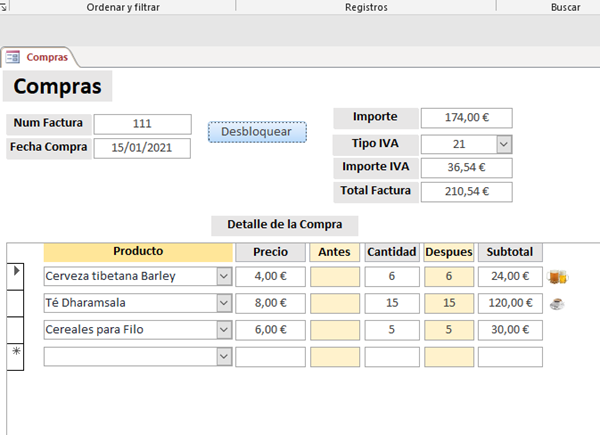Image resolution: width=600 pixels, height=435 pixels.
Task: Open the Té Dharamsala product dropdown
Action: (x=224, y=303)
